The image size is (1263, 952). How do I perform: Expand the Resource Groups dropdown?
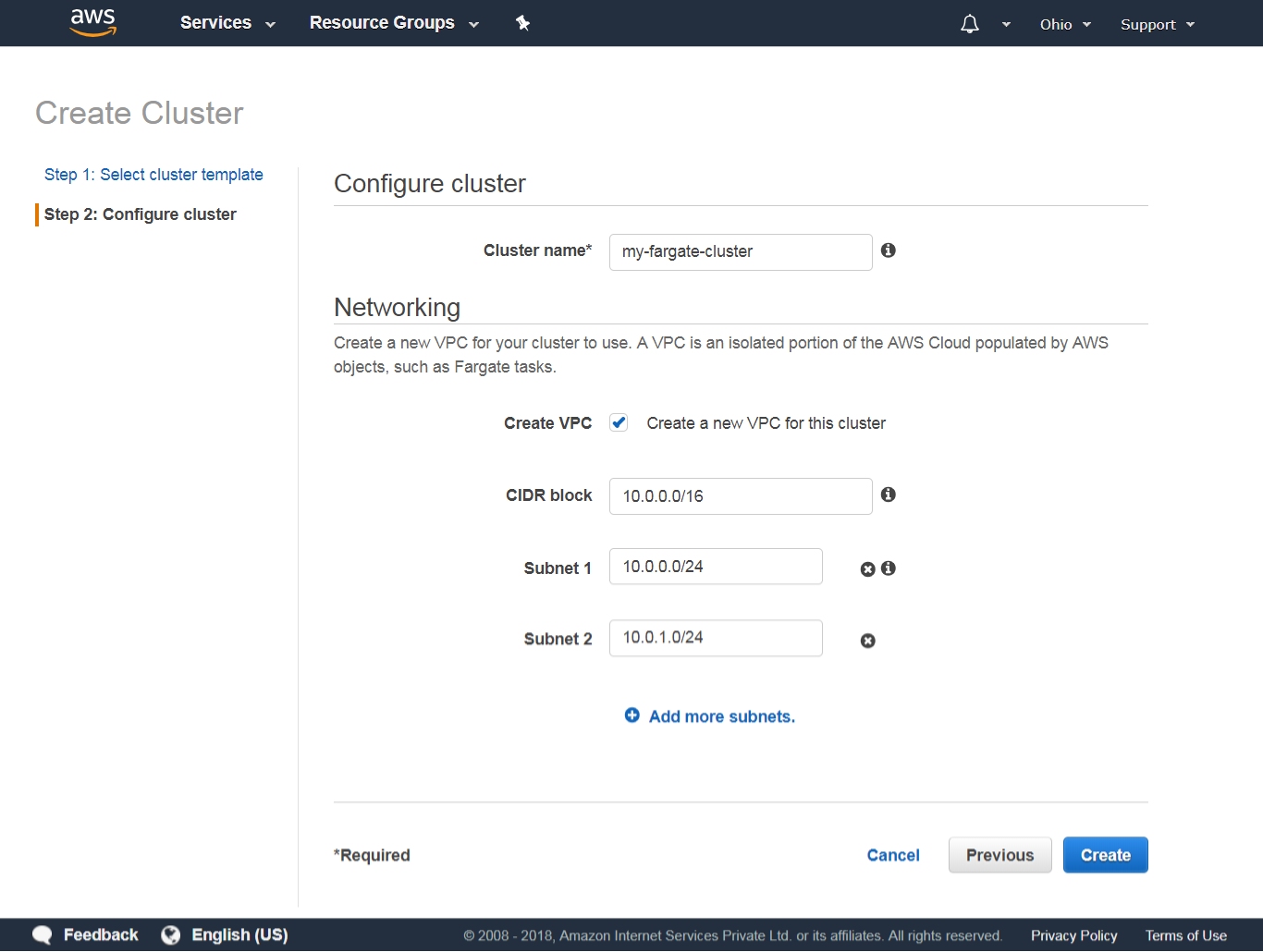394,23
